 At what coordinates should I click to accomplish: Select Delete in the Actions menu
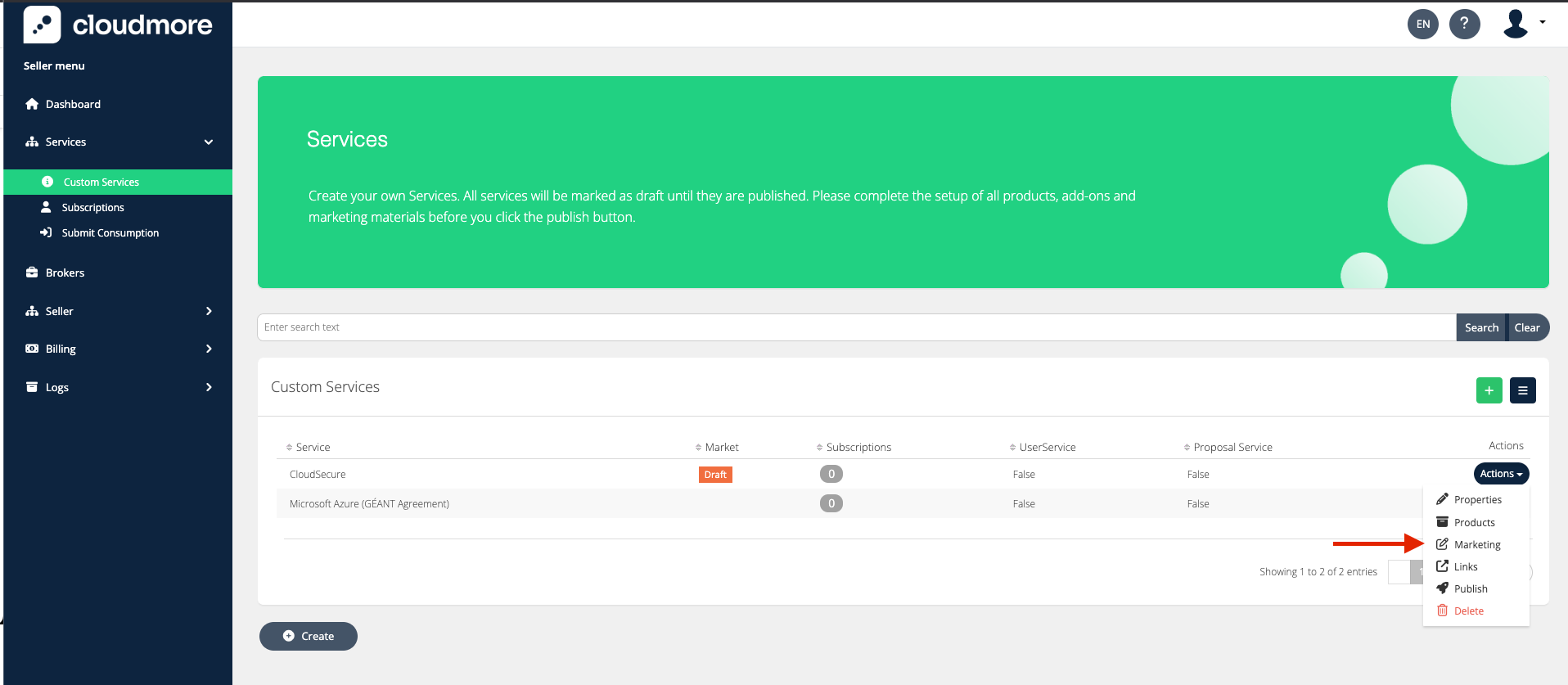pos(1468,611)
